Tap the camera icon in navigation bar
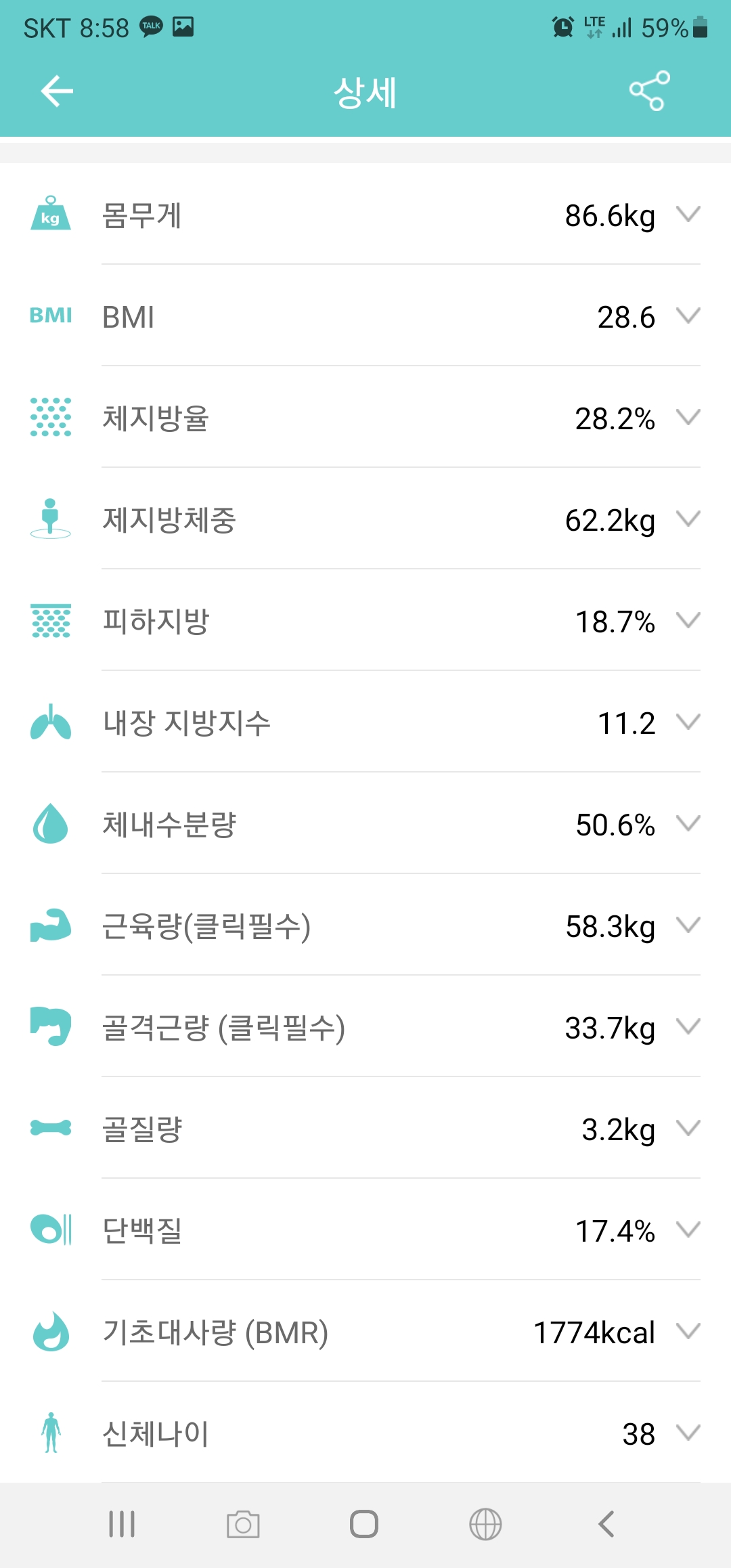This screenshot has height=1568, width=731. 243,1525
